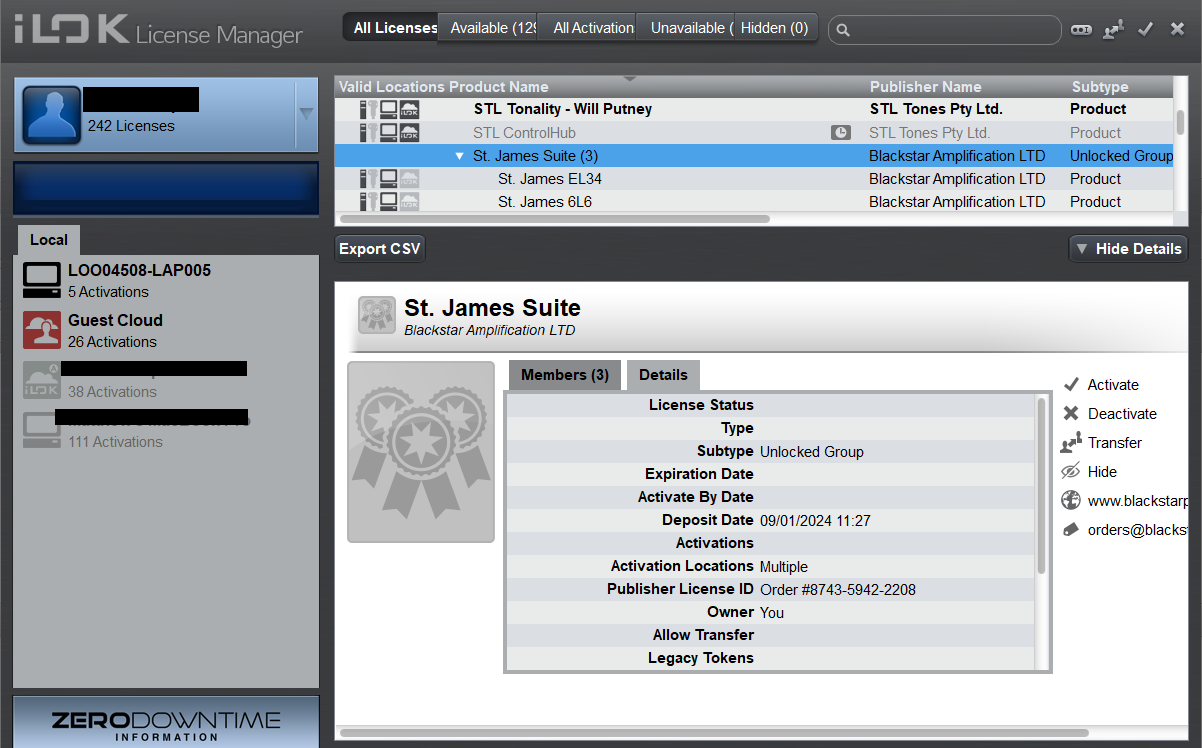Screen dimensions: 1202x748
Task: Show the Hidden (0) tab
Action: [775, 28]
